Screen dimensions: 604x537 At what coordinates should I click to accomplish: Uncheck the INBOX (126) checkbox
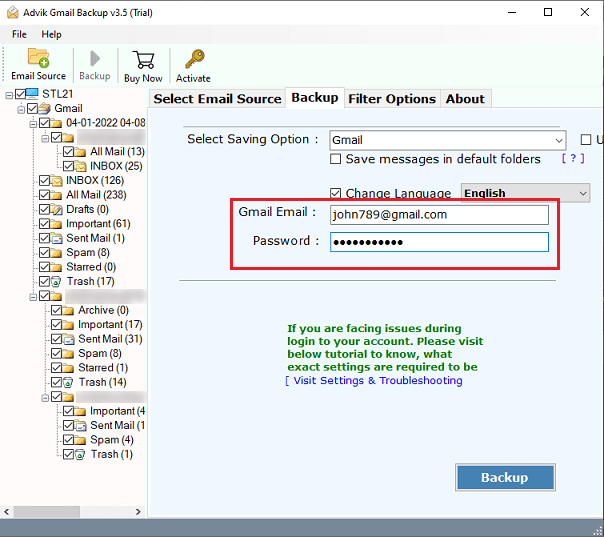44,180
